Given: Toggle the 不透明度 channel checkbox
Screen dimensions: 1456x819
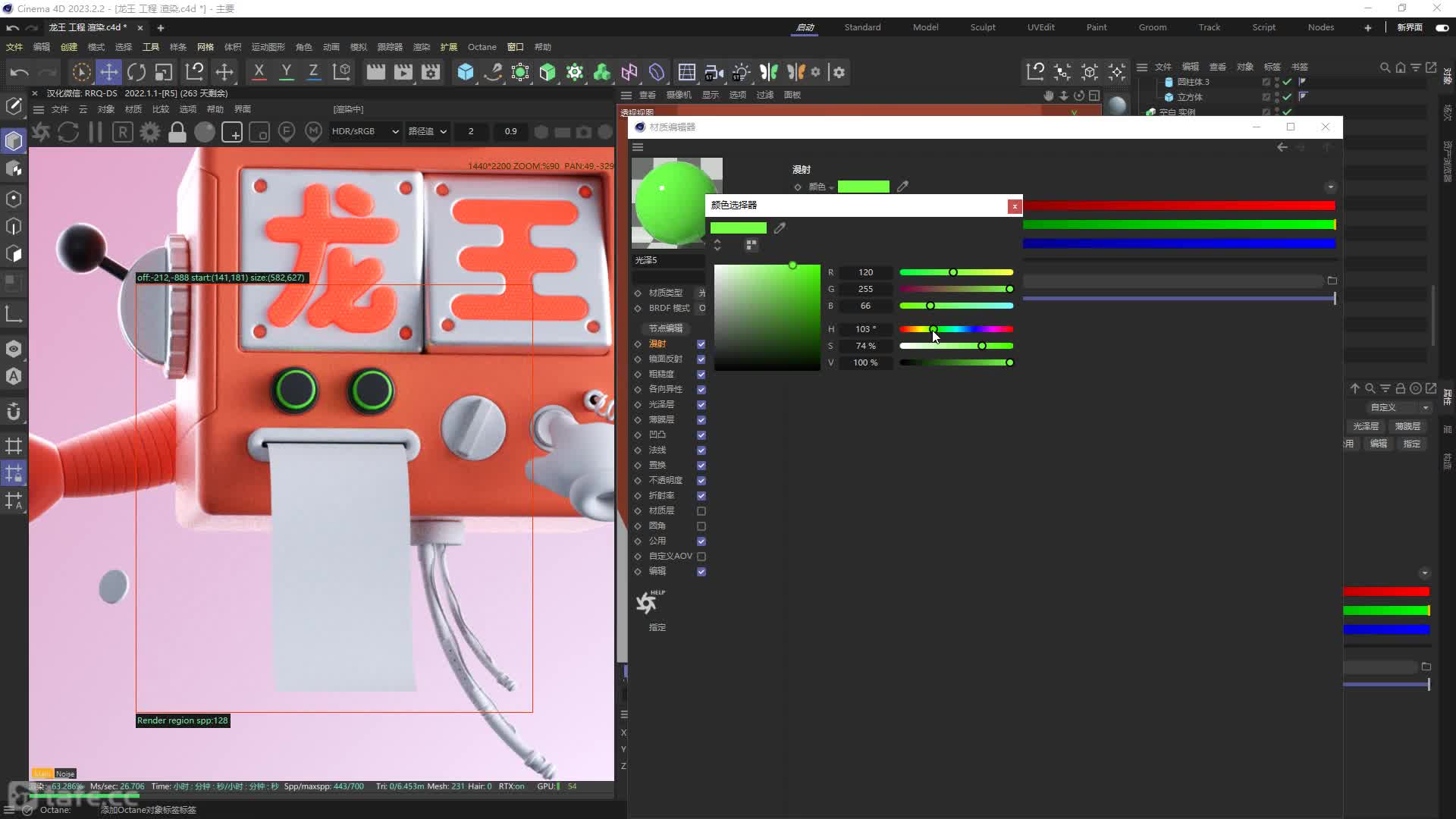Looking at the screenshot, I should 701,481.
